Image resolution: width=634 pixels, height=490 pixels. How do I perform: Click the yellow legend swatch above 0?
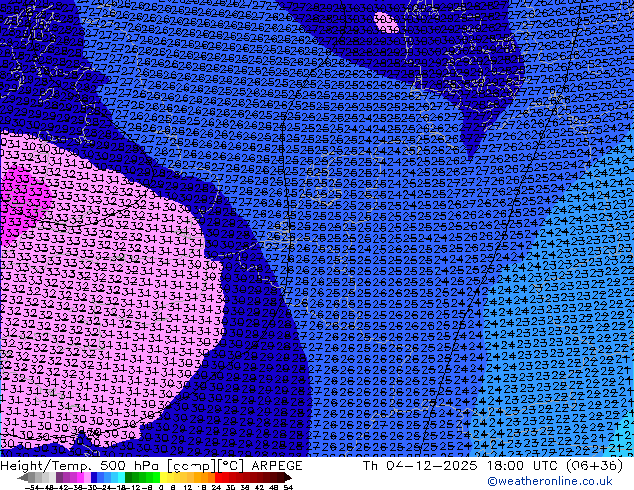[x=163, y=477]
